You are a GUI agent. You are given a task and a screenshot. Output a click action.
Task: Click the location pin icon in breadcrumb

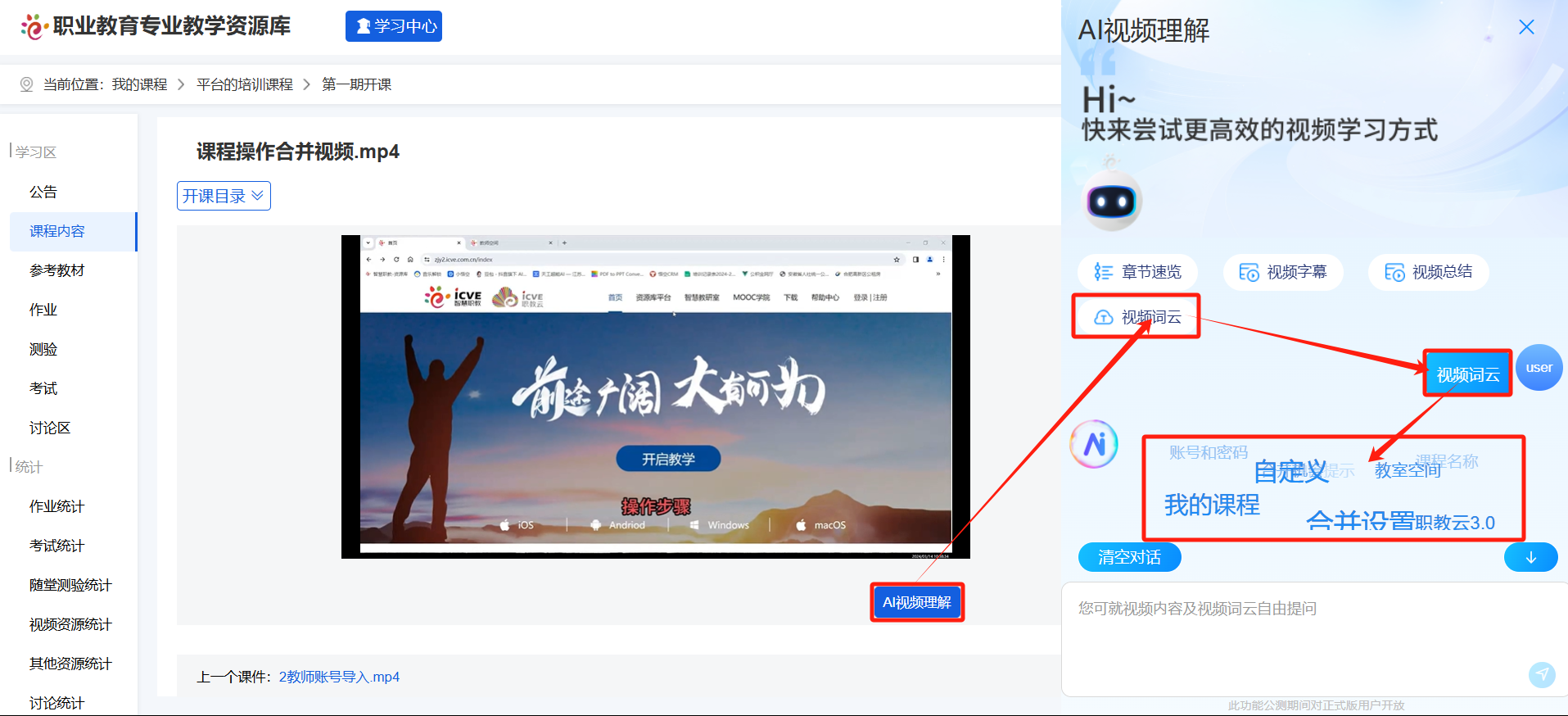pos(26,84)
